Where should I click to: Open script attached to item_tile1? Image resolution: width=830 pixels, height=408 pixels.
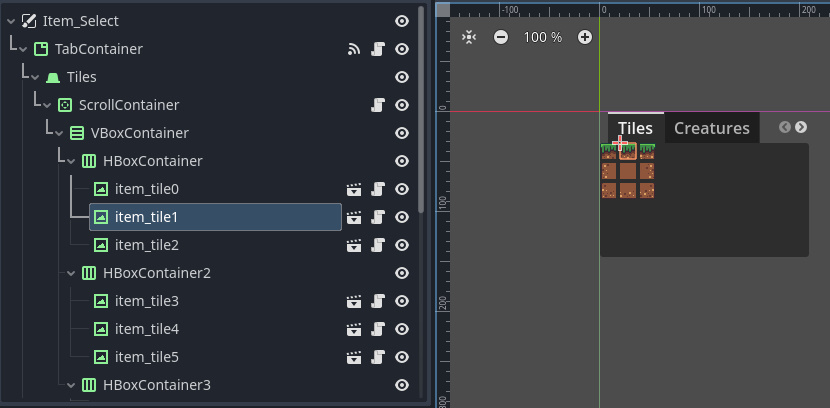point(377,217)
